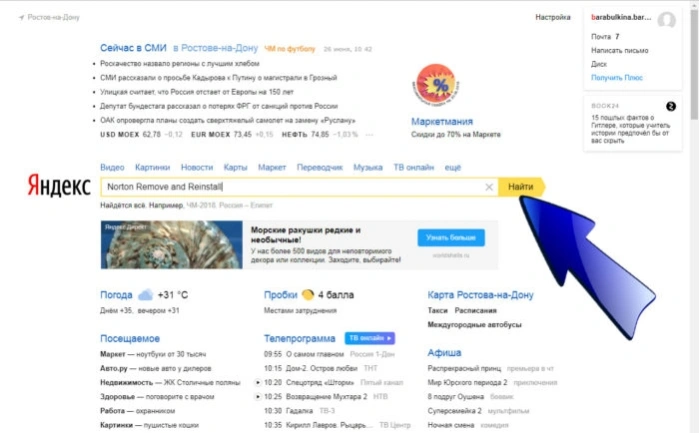
Task: Open Афиша heading
Action: tap(444, 353)
